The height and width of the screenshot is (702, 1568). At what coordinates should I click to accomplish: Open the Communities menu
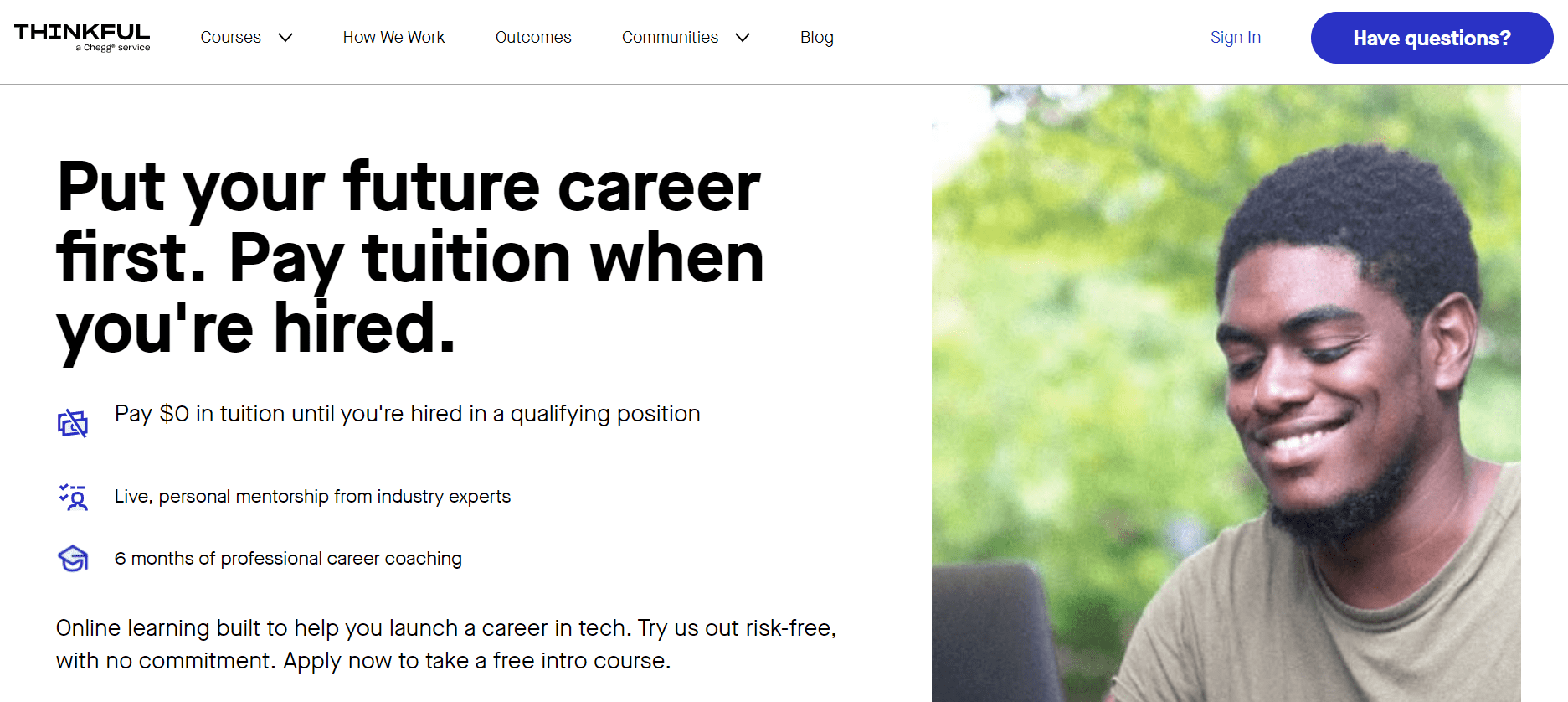pyautogui.click(x=670, y=37)
